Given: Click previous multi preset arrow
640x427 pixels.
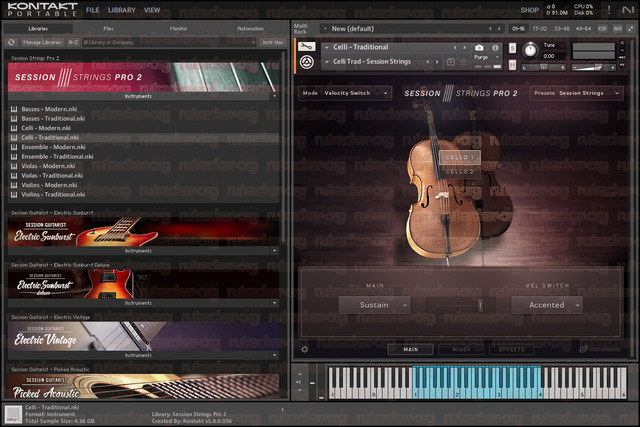Looking at the screenshot, I should coord(490,29).
